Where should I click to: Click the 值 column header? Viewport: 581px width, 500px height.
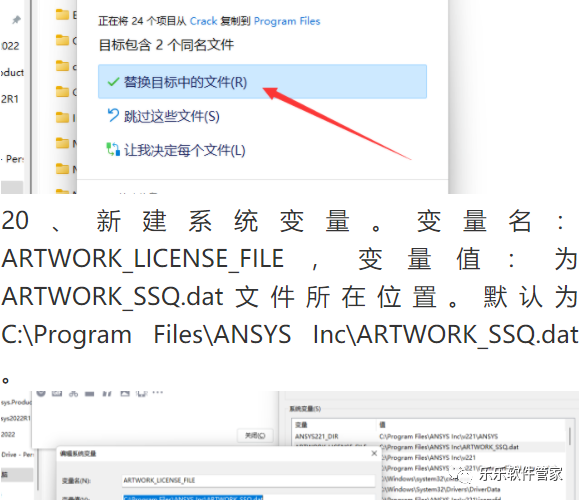[382, 424]
